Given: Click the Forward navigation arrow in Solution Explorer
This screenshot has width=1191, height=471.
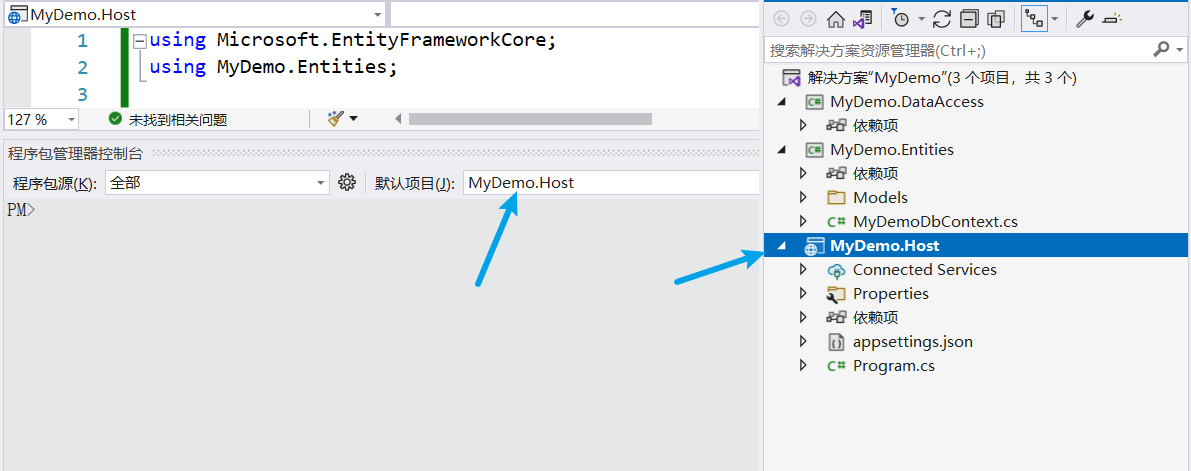Looking at the screenshot, I should pyautogui.click(x=808, y=18).
